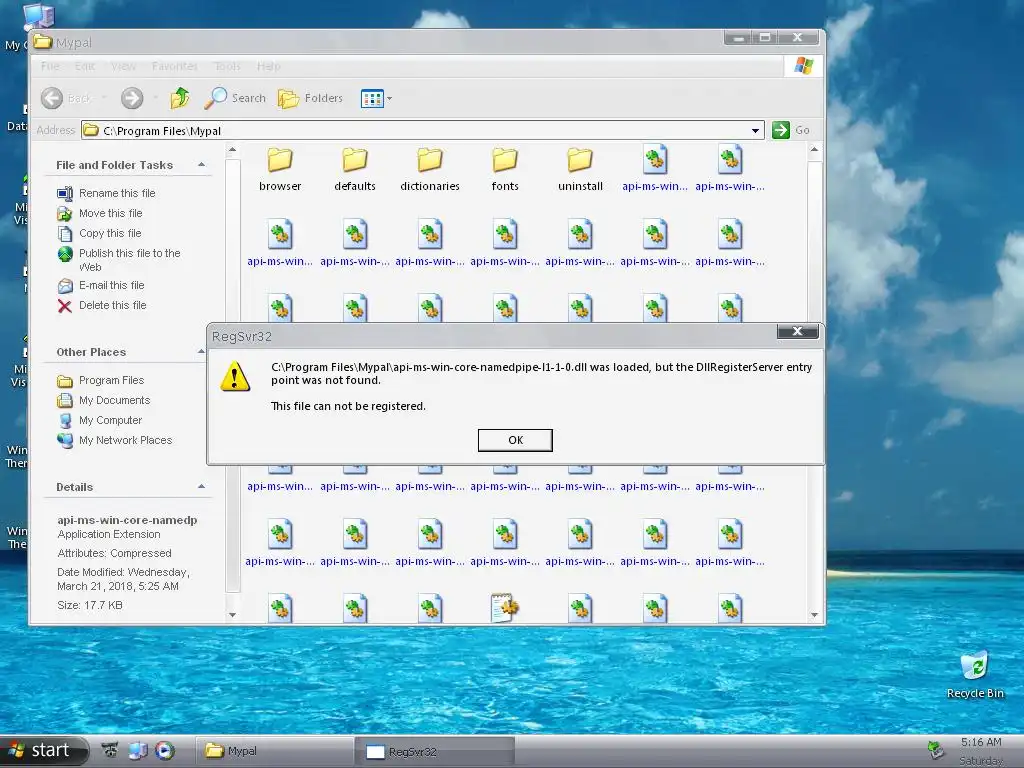This screenshot has height=768, width=1024.
Task: Open the View menu
Action: pos(123,66)
